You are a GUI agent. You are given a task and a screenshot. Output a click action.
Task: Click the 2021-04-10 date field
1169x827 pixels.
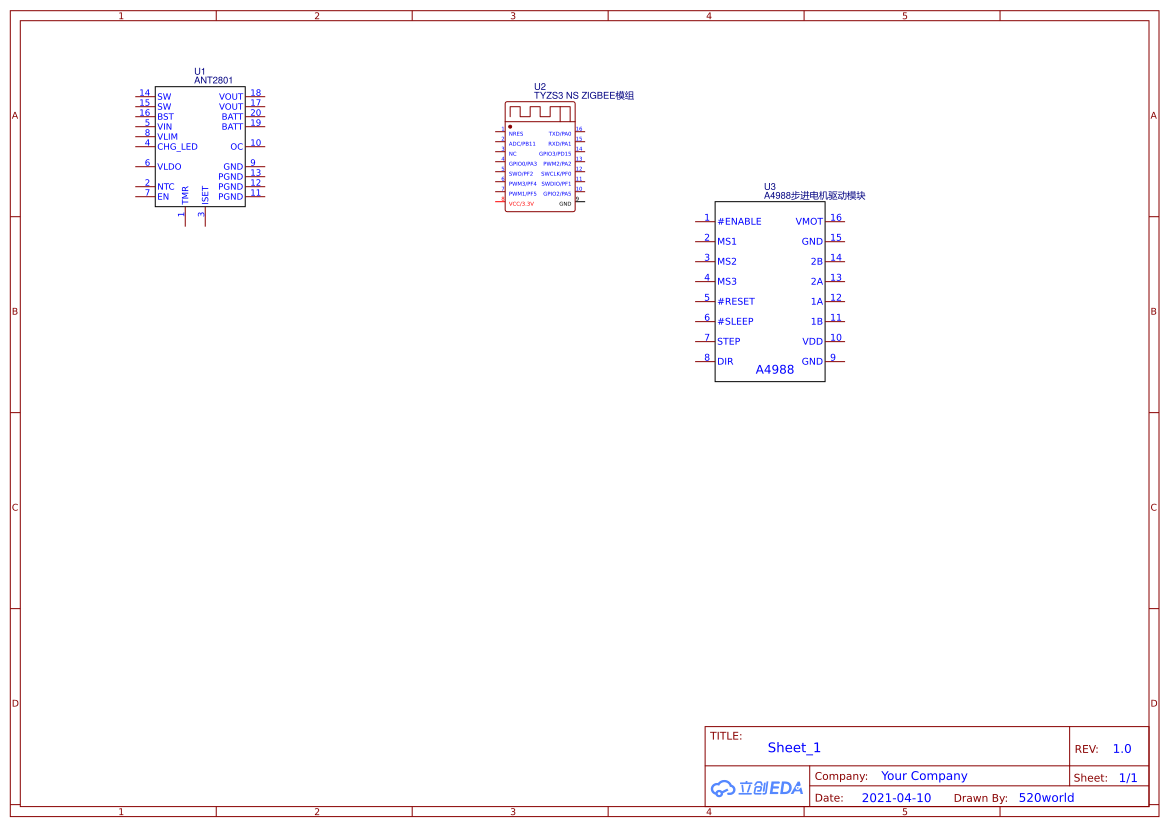896,798
